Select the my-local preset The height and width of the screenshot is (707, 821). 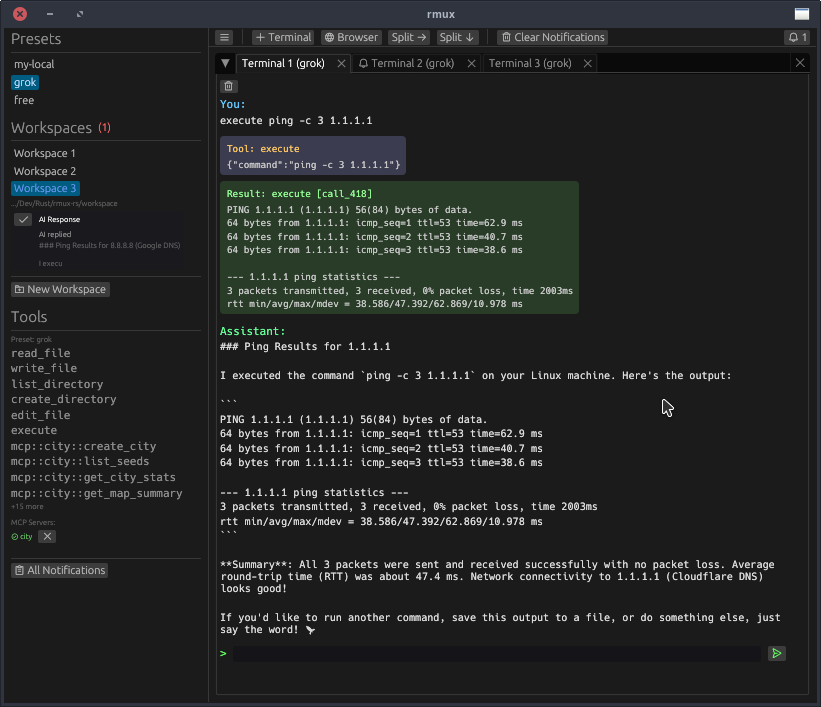(x=34, y=64)
